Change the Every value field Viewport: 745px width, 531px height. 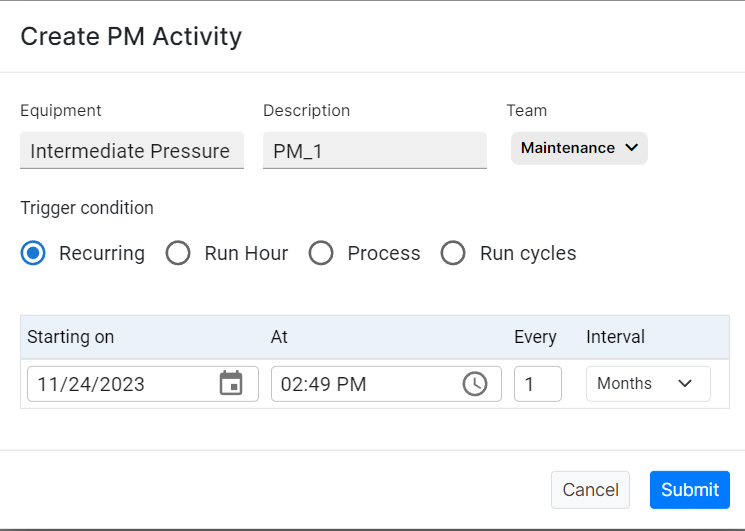(538, 384)
